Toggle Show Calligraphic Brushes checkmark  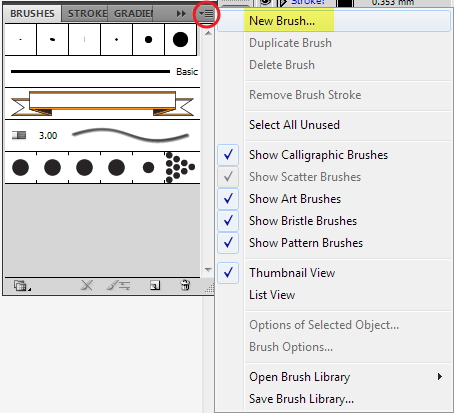pos(228,155)
